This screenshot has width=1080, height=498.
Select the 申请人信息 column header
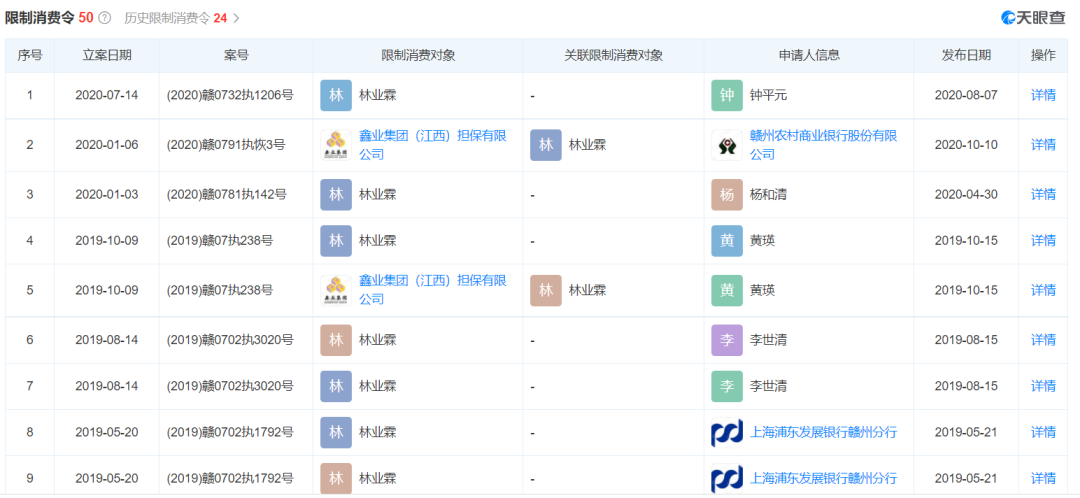coord(809,56)
